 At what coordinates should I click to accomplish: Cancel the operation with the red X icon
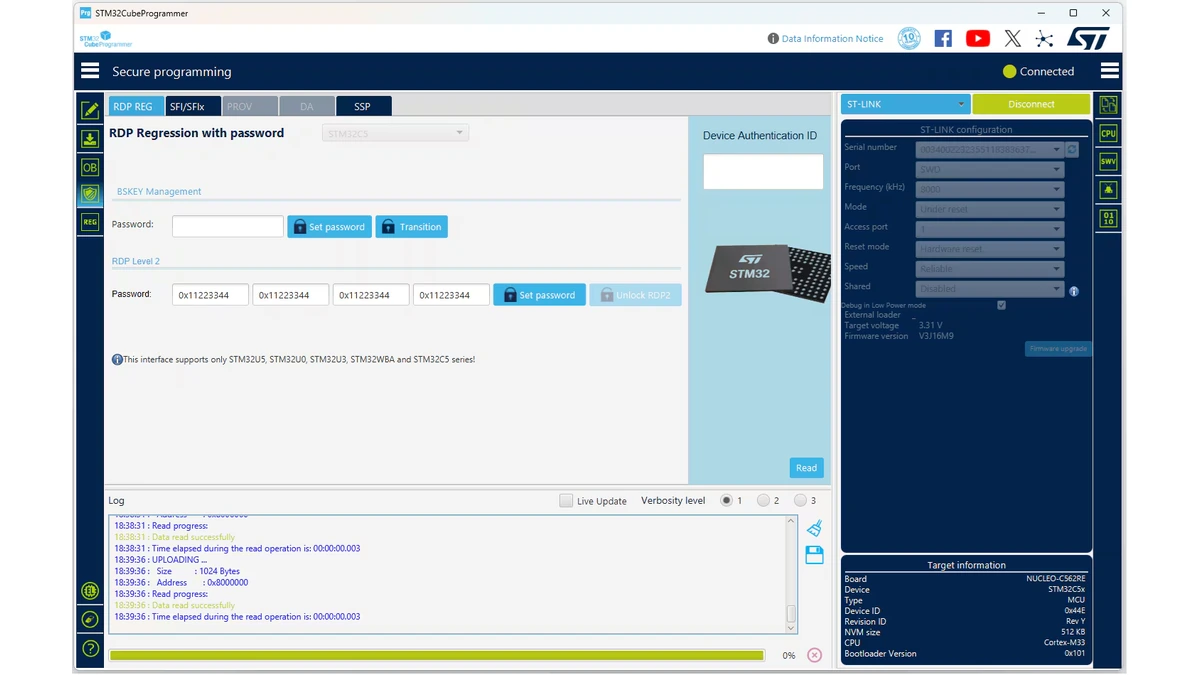click(x=814, y=655)
